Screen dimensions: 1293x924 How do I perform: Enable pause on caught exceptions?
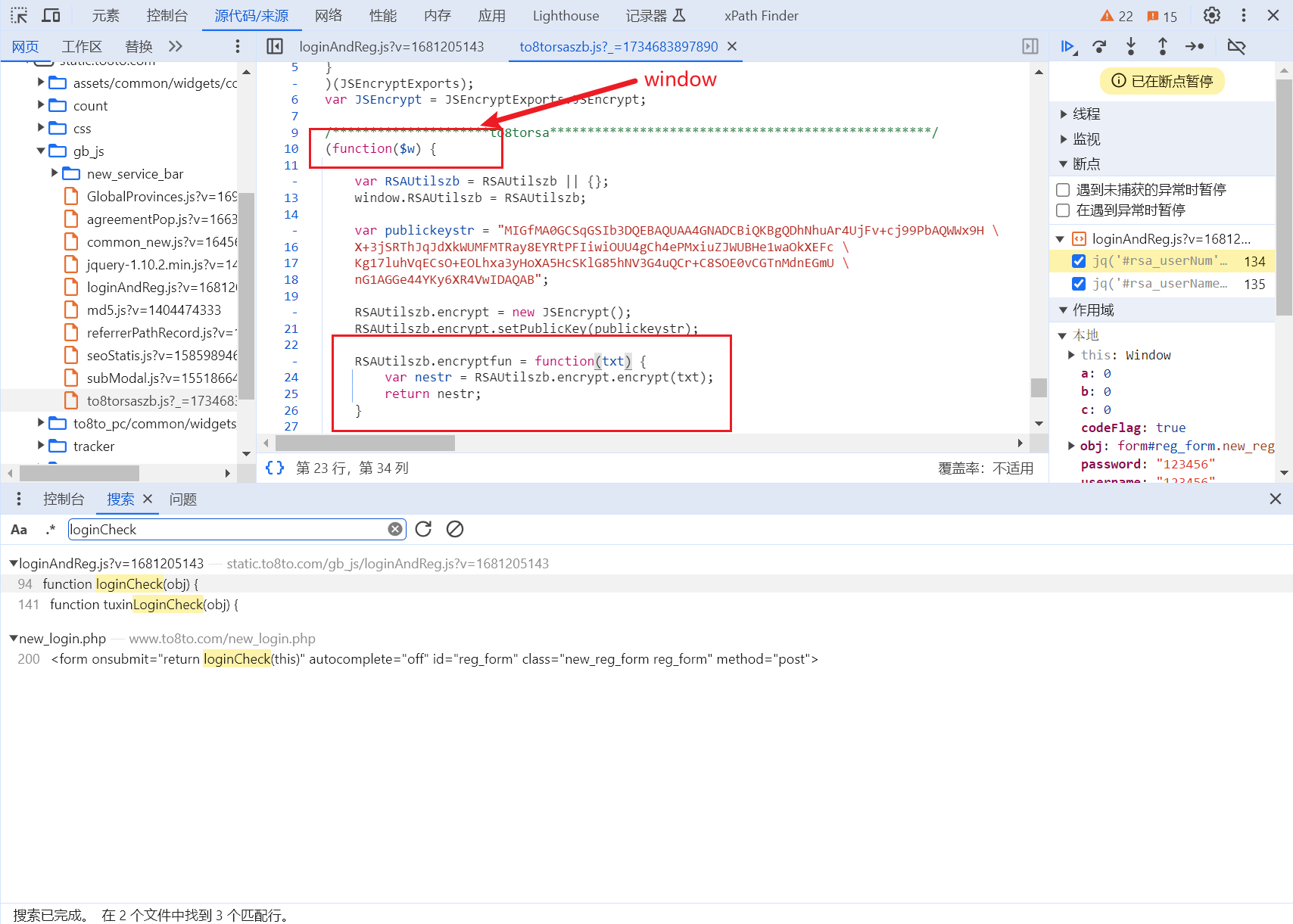click(x=1063, y=210)
